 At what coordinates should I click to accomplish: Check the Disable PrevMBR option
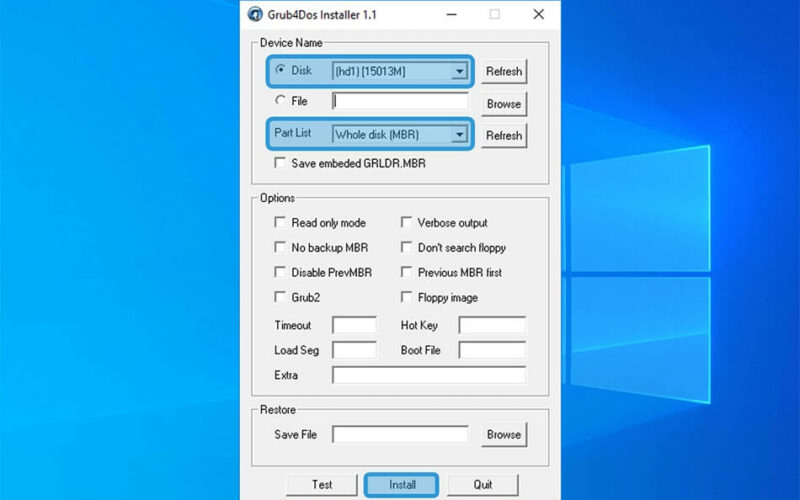click(x=280, y=272)
